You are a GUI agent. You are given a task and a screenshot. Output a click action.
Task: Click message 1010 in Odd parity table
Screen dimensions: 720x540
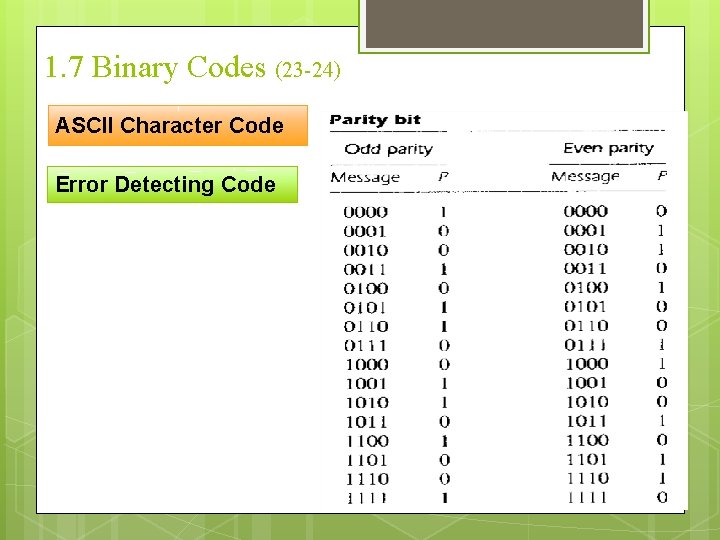pyautogui.click(x=367, y=403)
